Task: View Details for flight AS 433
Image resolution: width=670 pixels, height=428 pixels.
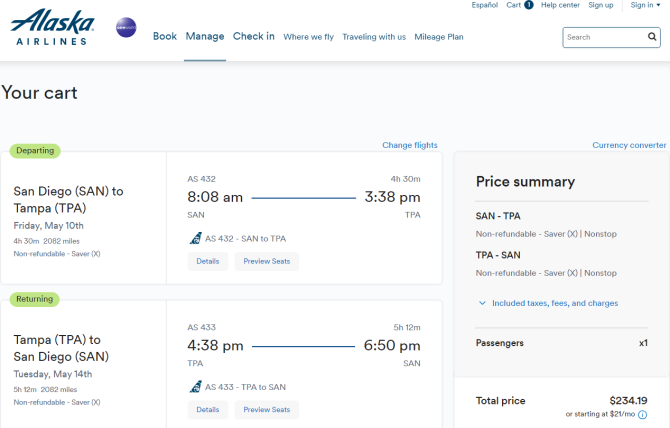Action: coord(208,410)
